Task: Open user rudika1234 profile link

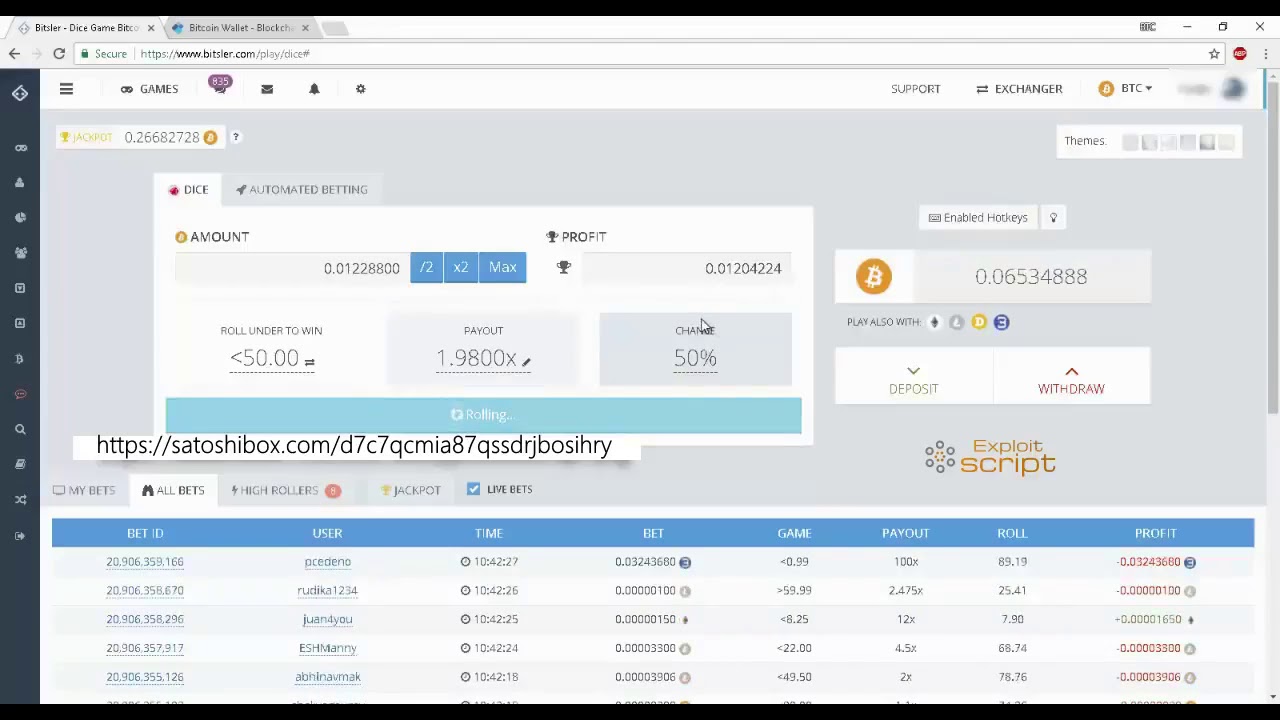Action: (x=327, y=591)
